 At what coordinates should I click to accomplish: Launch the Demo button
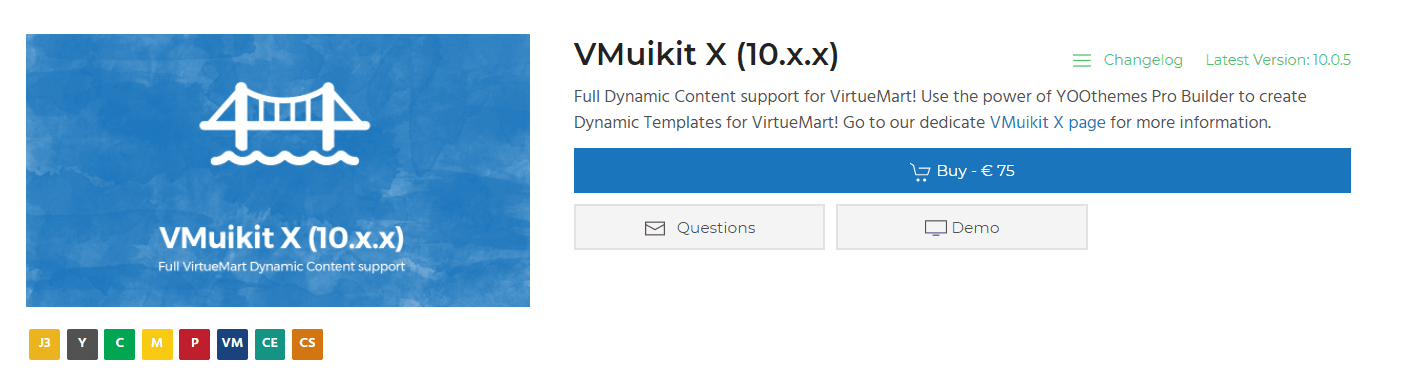point(961,227)
